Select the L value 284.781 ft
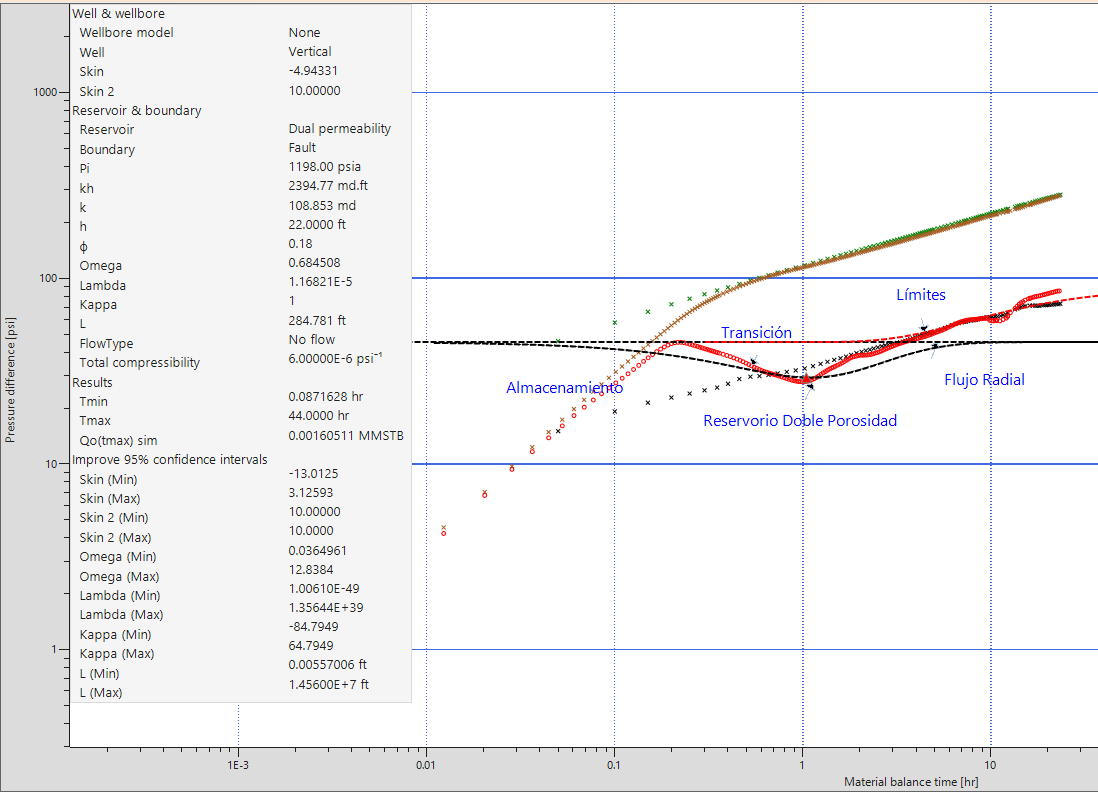The width and height of the screenshot is (1098, 792). tap(317, 322)
